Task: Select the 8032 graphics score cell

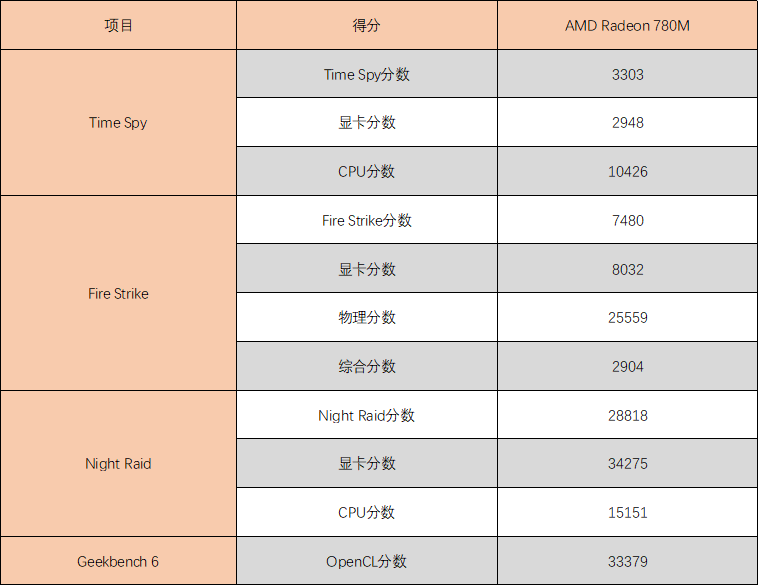Action: click(x=627, y=269)
